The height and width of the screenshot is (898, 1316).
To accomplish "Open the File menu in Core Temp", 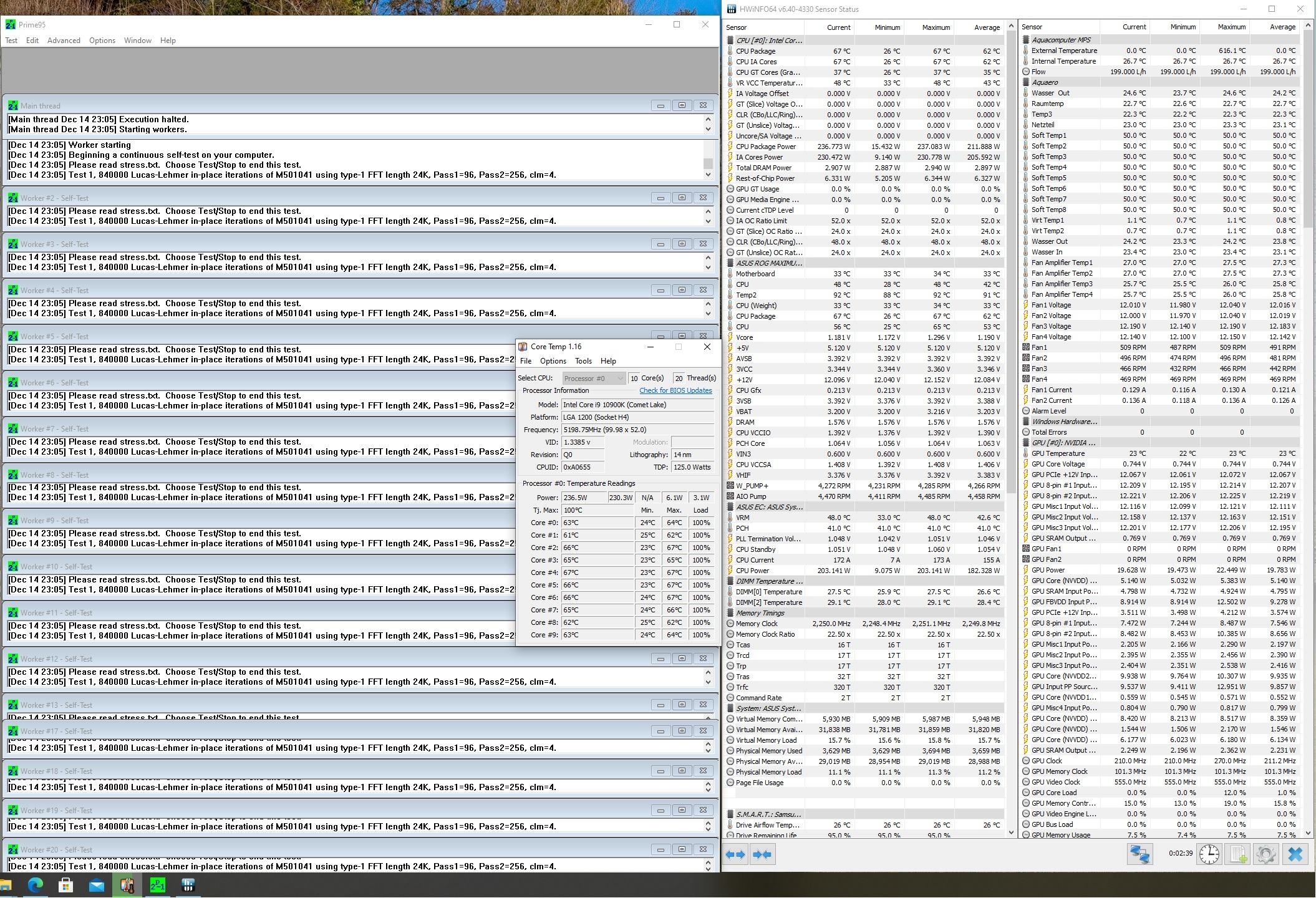I will [526, 361].
